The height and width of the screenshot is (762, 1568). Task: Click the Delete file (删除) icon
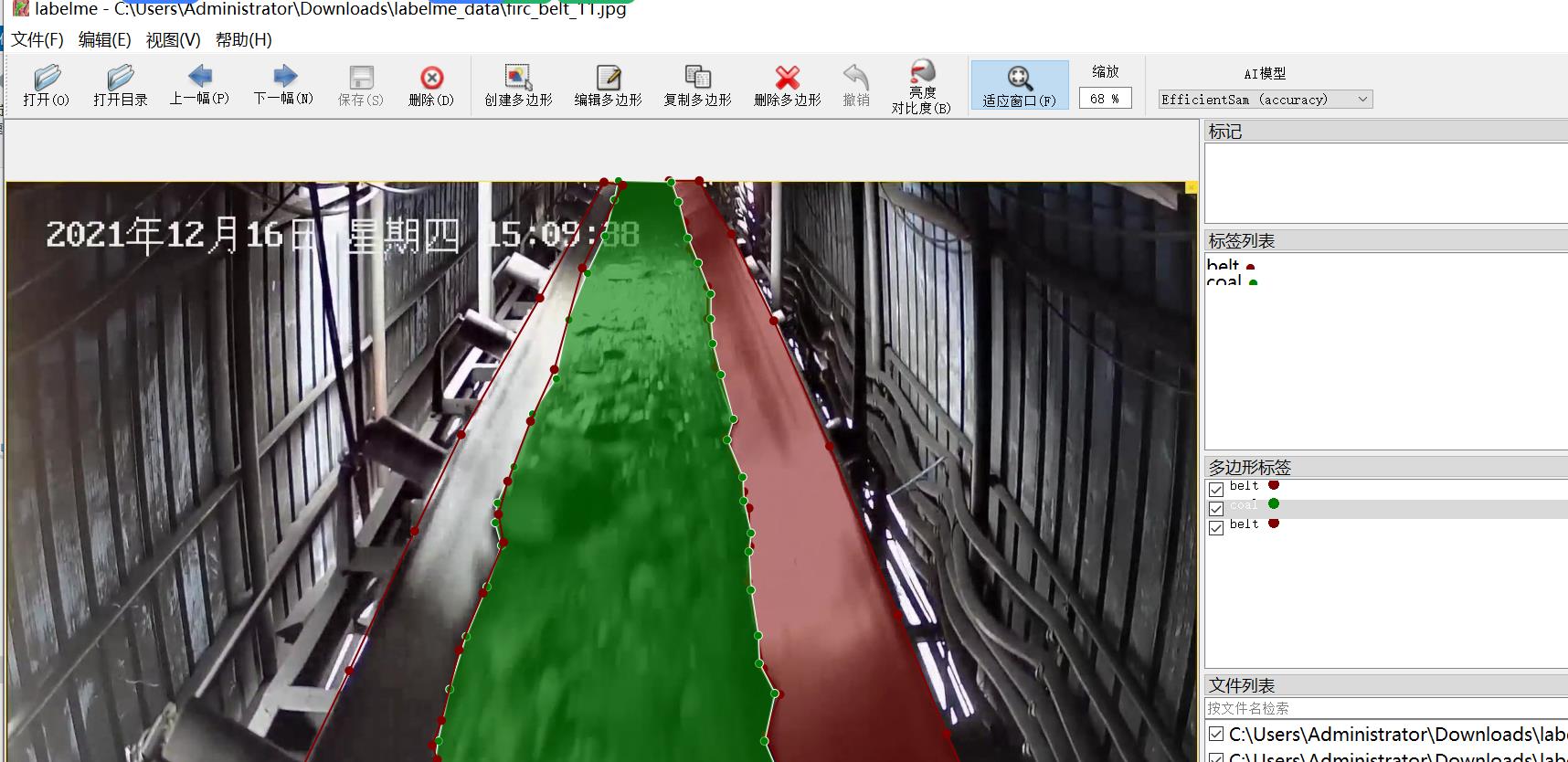click(x=431, y=85)
